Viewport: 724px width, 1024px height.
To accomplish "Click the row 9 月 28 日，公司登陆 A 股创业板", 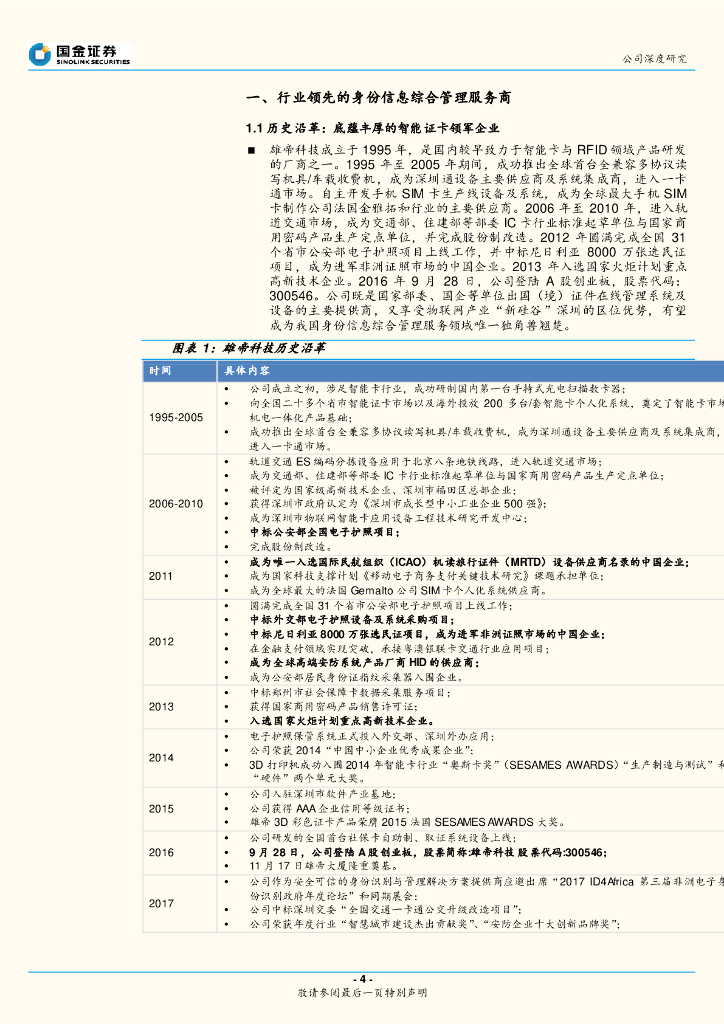I will (x=428, y=852).
